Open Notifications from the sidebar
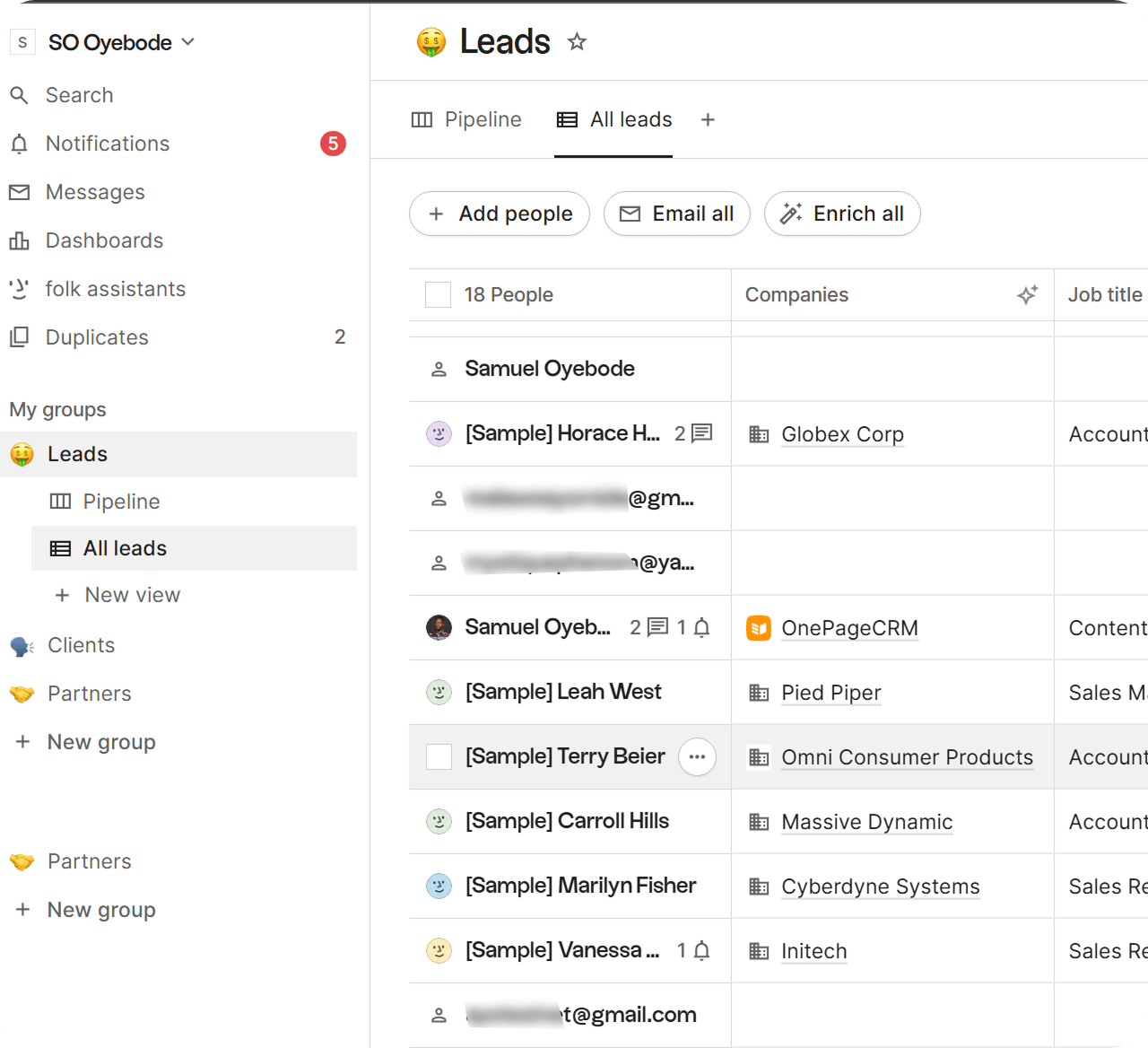 (108, 144)
